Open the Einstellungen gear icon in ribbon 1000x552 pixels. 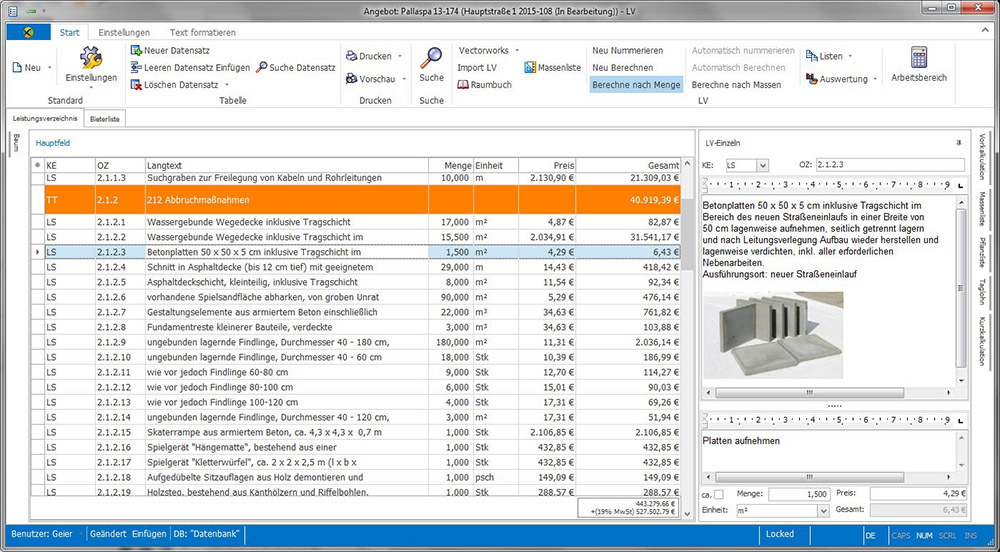pyautogui.click(x=91, y=60)
